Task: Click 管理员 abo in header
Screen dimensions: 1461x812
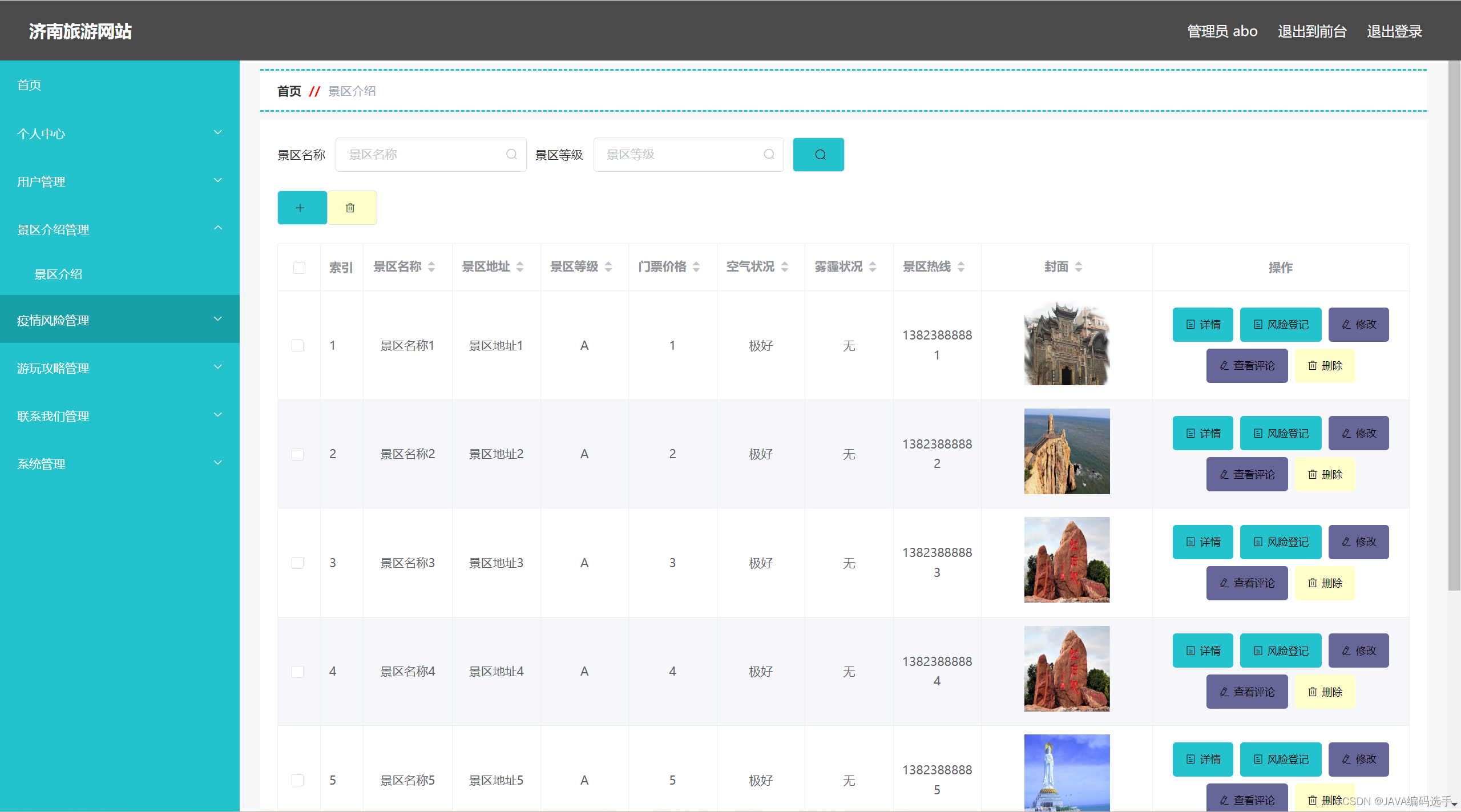Action: click(1222, 31)
